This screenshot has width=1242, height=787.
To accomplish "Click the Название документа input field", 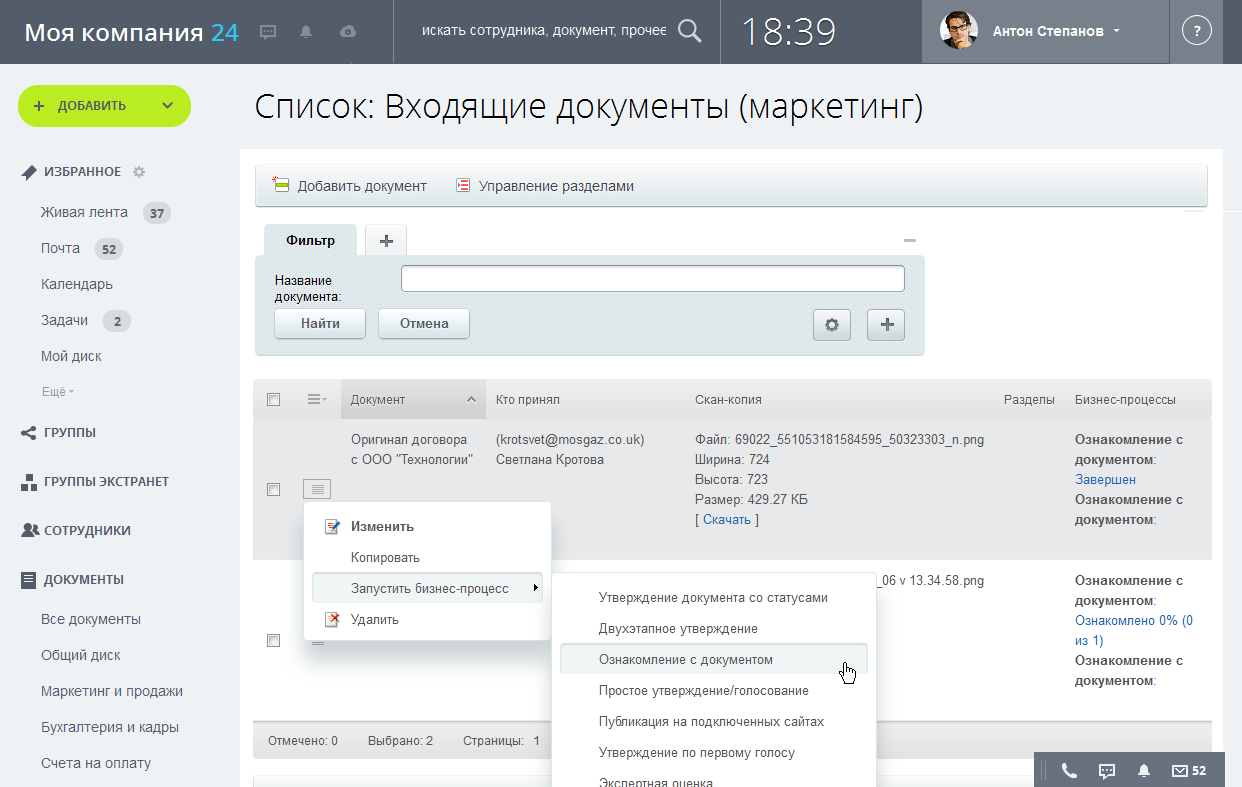I will coord(652,279).
